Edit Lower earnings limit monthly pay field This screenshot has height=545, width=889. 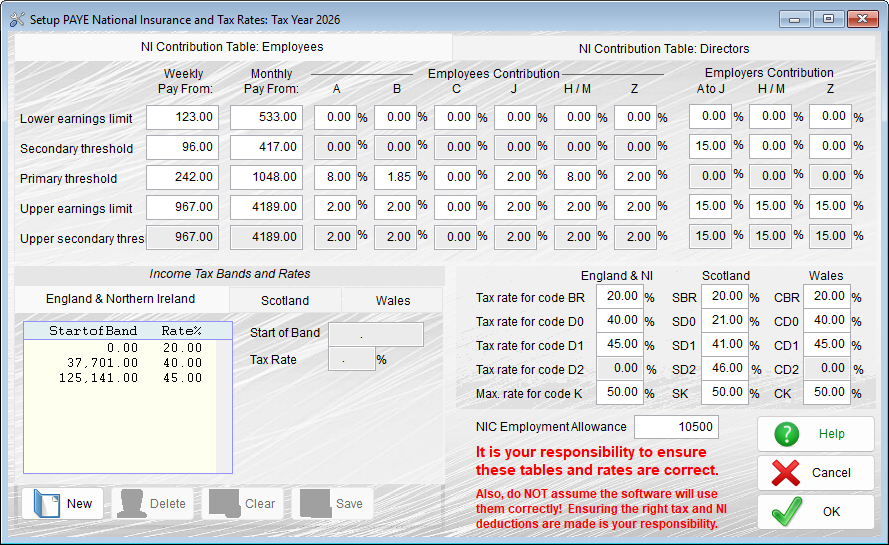(266, 117)
